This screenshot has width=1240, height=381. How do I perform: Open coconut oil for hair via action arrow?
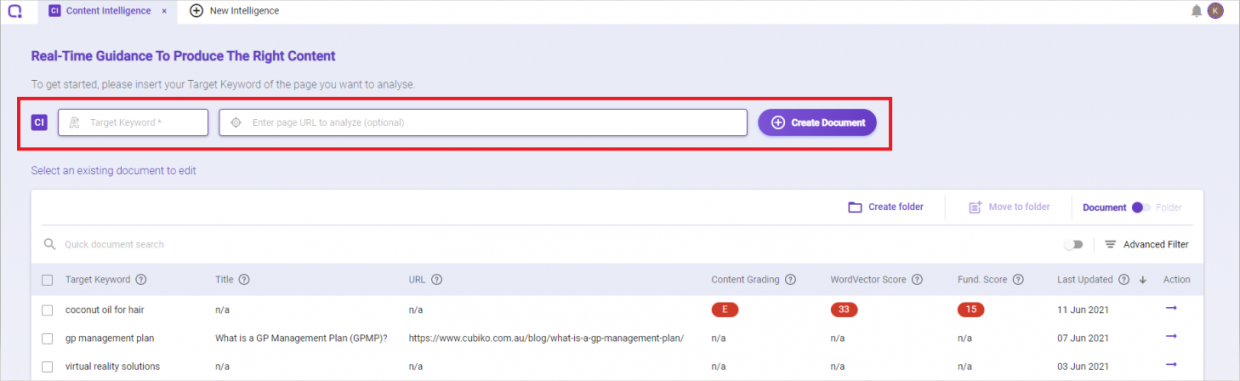(1171, 309)
